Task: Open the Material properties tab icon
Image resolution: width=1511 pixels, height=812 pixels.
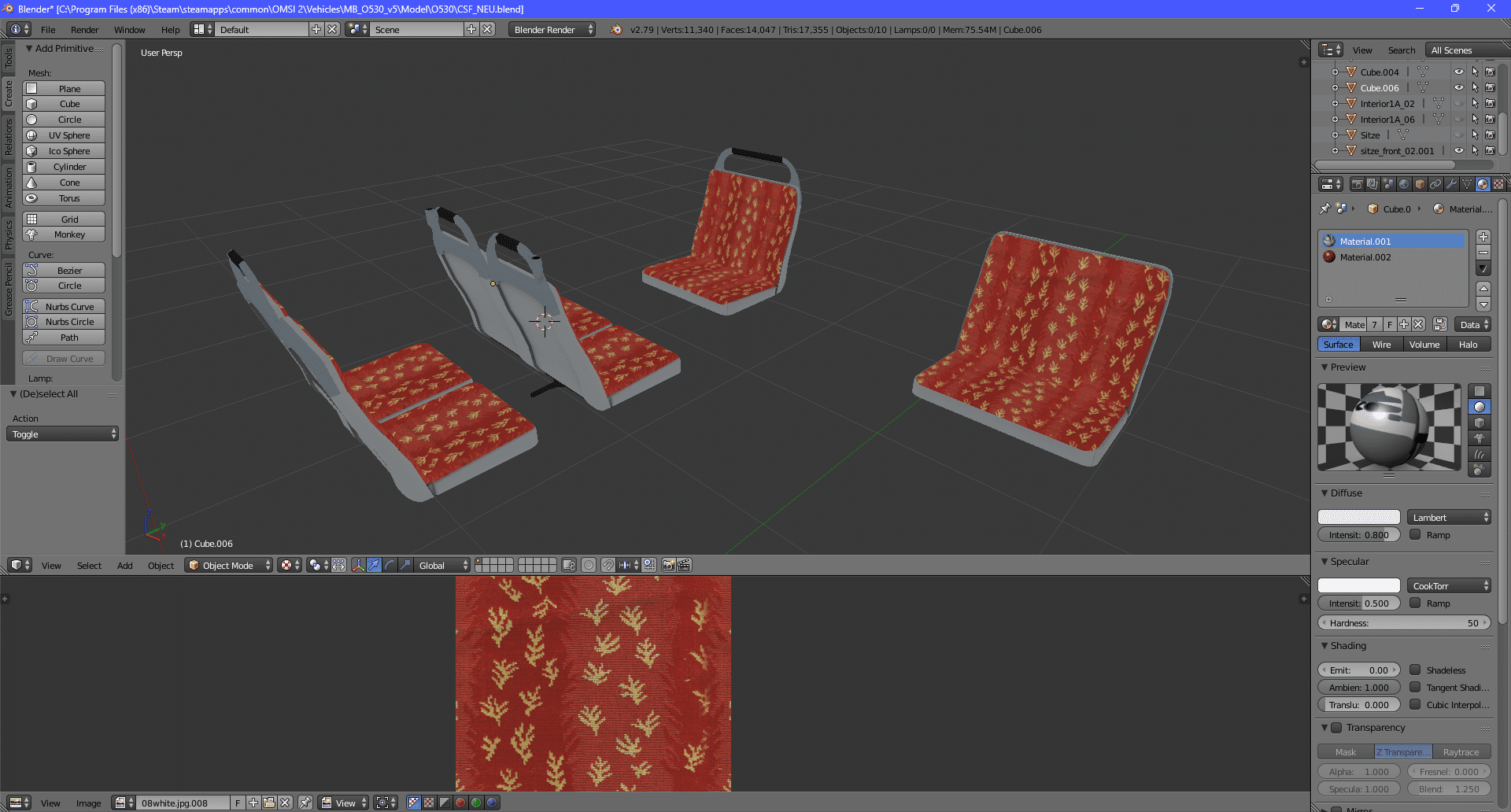Action: point(1483,184)
